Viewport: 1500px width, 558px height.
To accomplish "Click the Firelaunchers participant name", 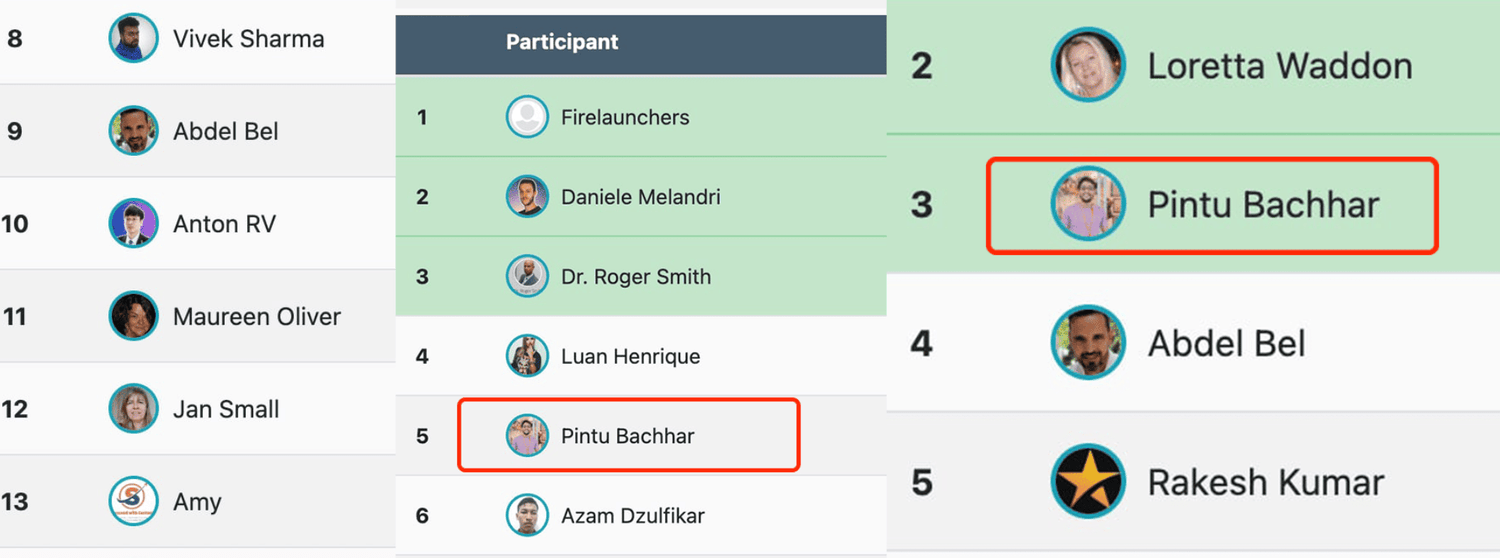I will click(x=625, y=117).
